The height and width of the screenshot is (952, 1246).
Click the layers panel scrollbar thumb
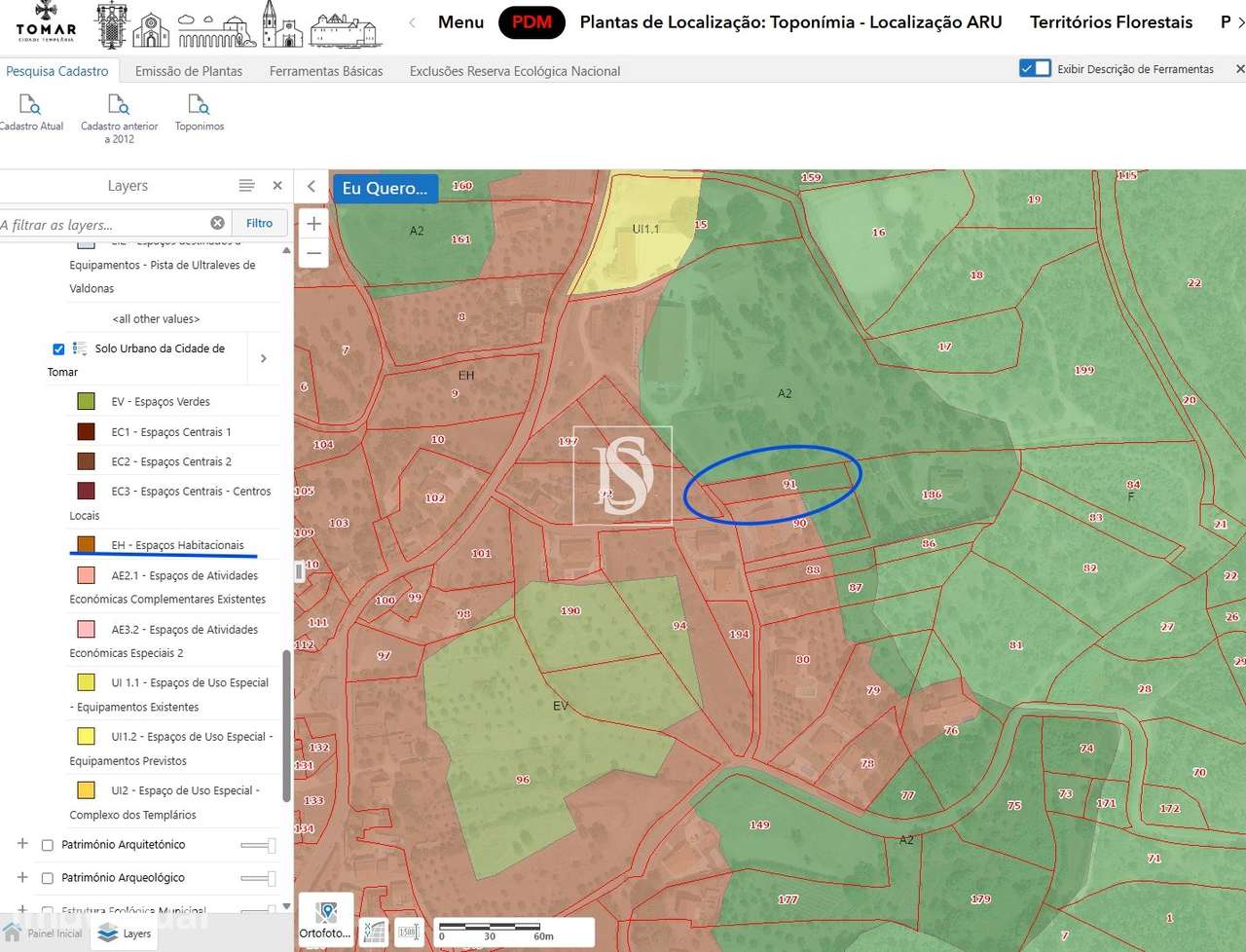coord(286,726)
